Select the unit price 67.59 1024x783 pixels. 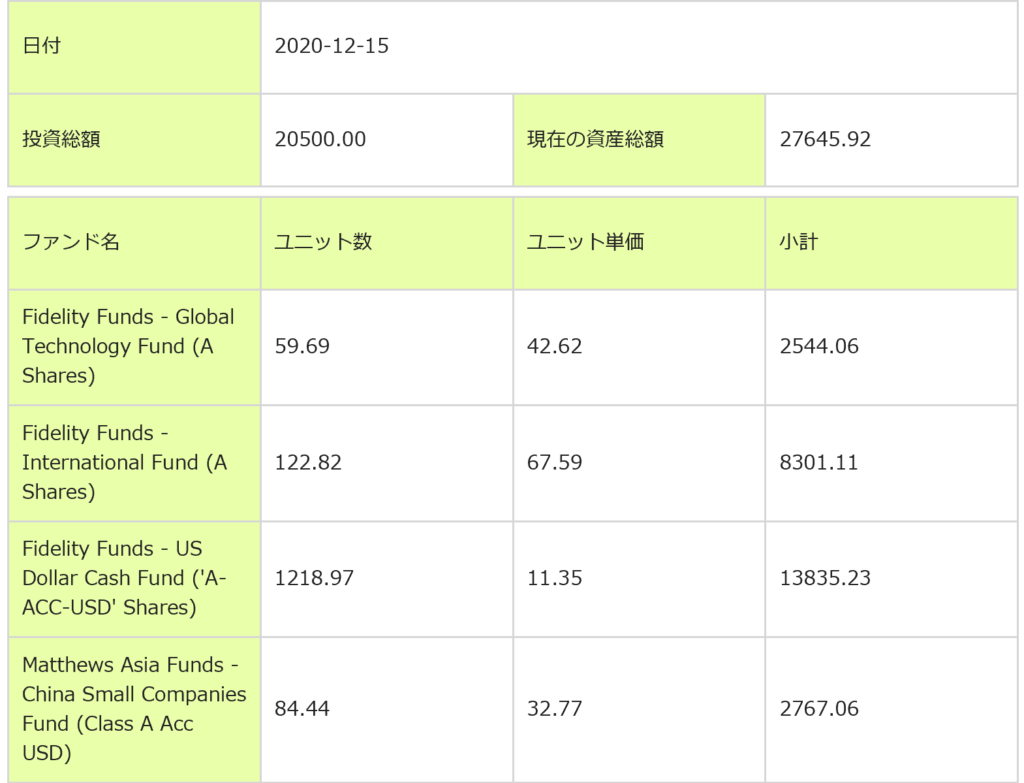[x=554, y=462]
